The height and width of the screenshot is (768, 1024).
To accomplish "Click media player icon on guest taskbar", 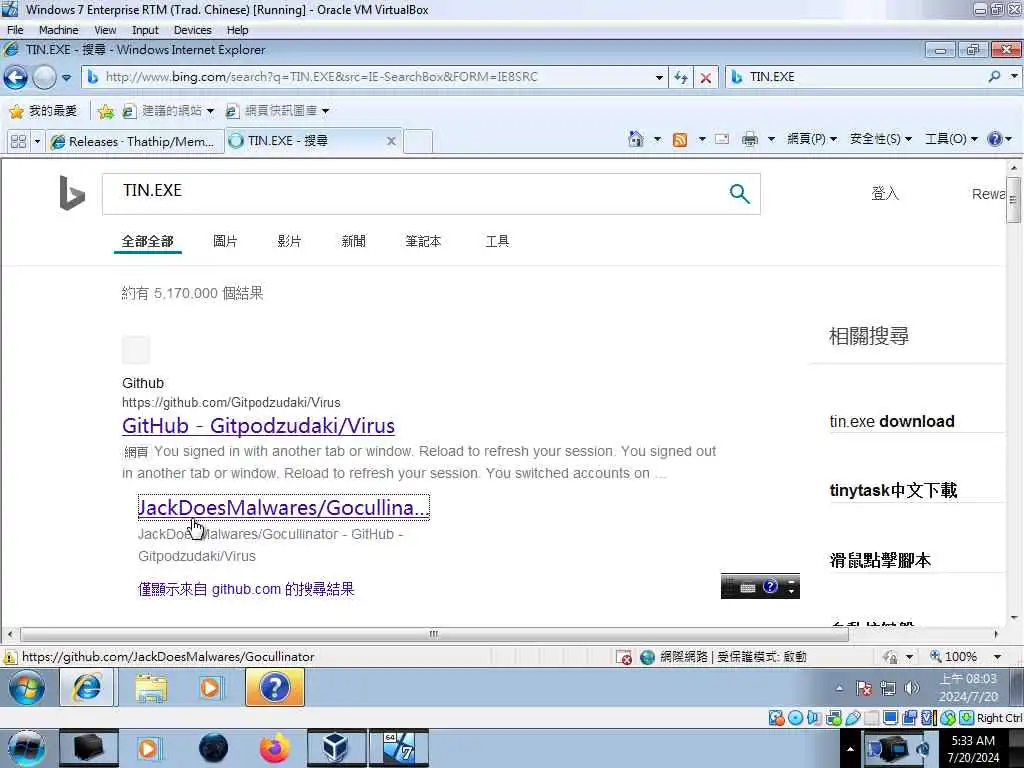I will click(x=210, y=688).
